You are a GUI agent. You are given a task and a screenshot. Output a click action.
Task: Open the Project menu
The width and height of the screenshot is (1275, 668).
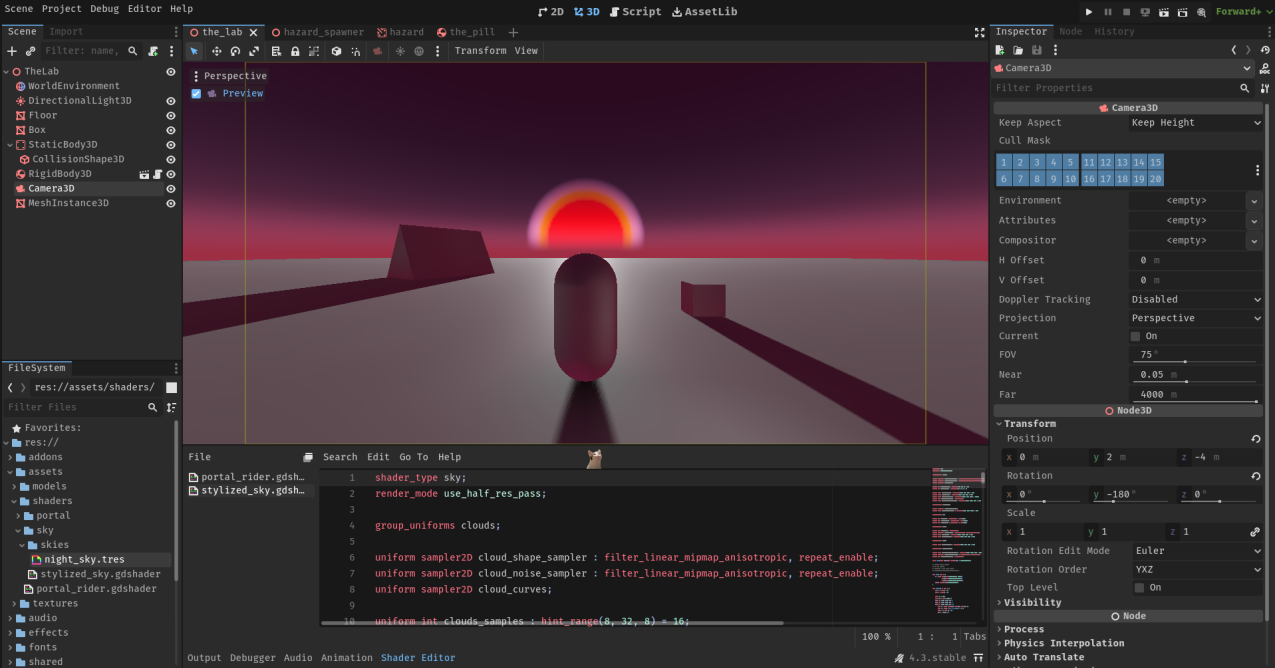click(x=61, y=8)
